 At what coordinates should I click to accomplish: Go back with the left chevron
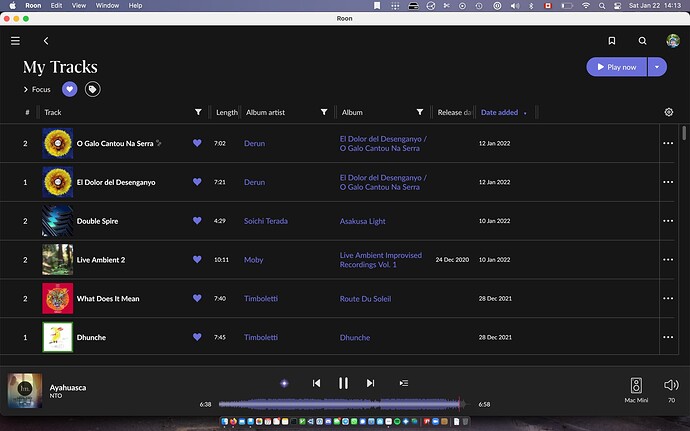point(46,41)
